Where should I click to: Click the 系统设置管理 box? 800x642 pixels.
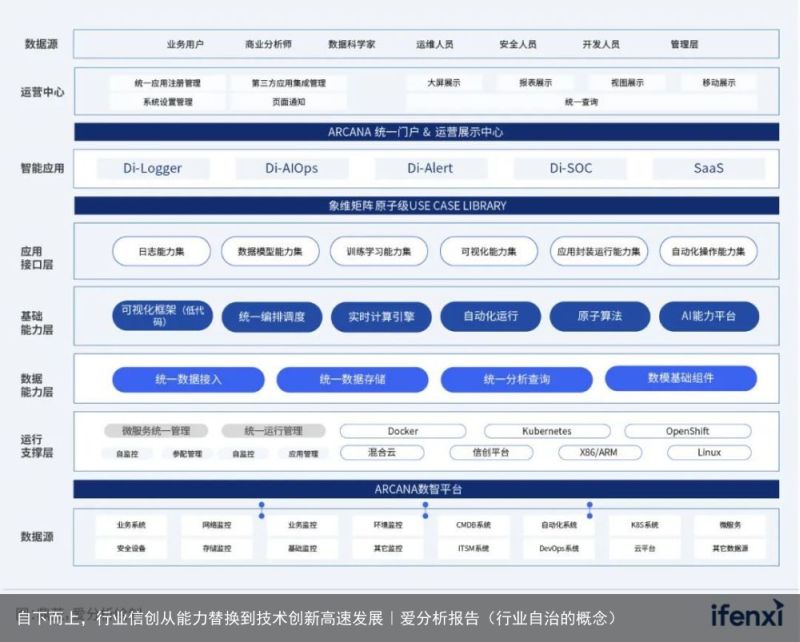point(167,102)
